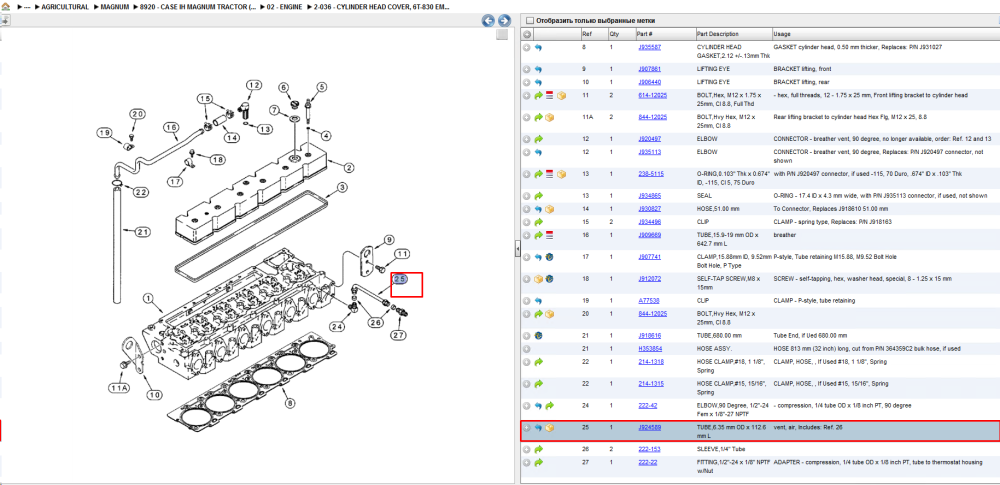1000x485 pixels.
Task: Click the green arrow on row 222-42
Action: (550, 406)
